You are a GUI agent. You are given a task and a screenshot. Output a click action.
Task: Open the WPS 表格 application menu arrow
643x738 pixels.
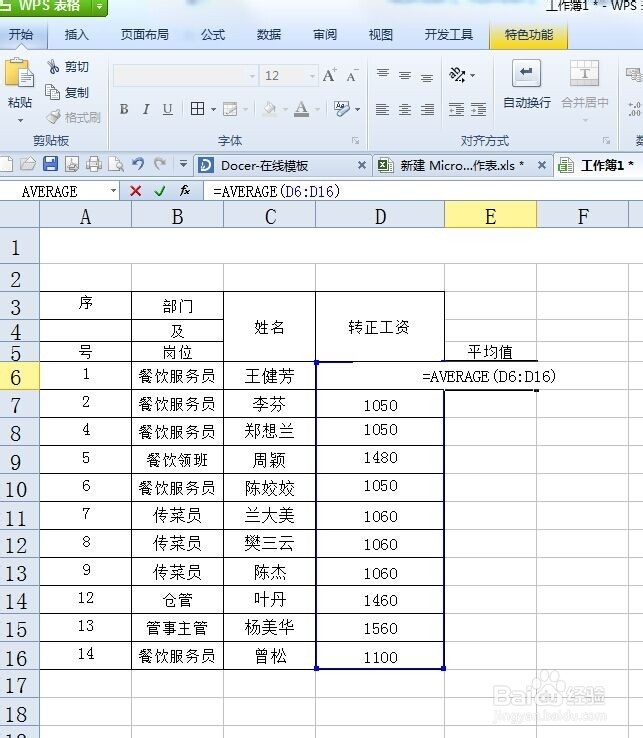pyautogui.click(x=99, y=7)
